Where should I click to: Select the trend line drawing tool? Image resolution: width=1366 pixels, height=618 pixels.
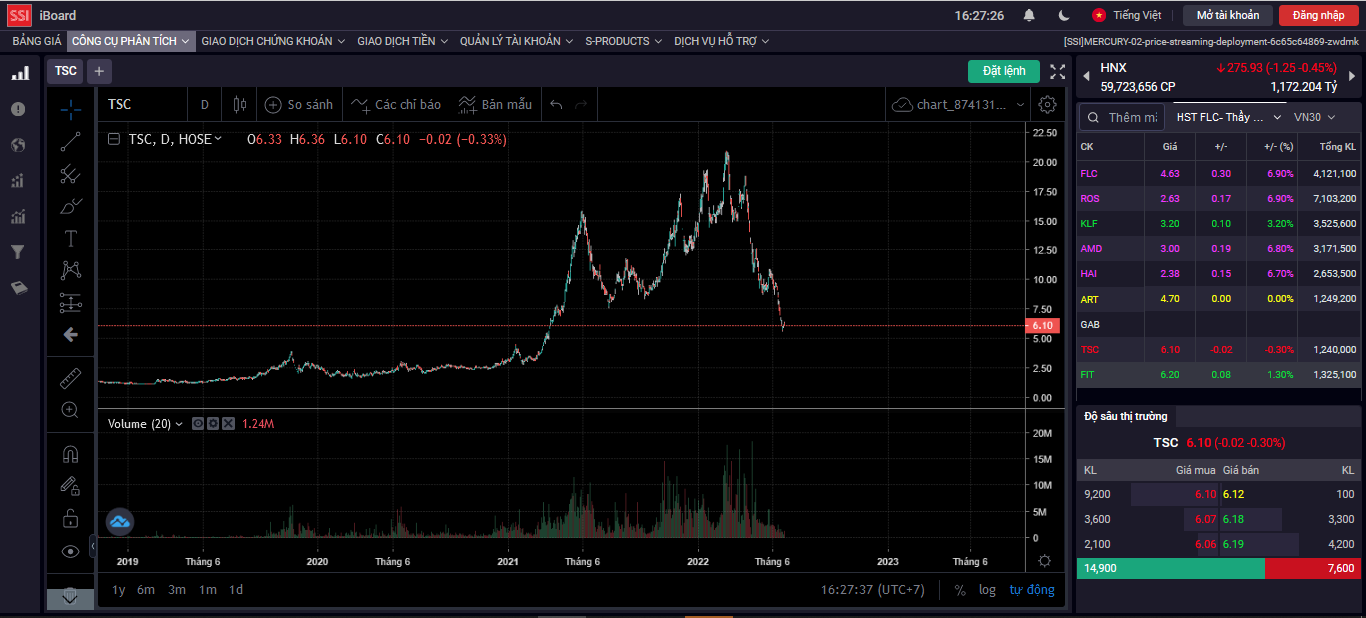coord(70,142)
